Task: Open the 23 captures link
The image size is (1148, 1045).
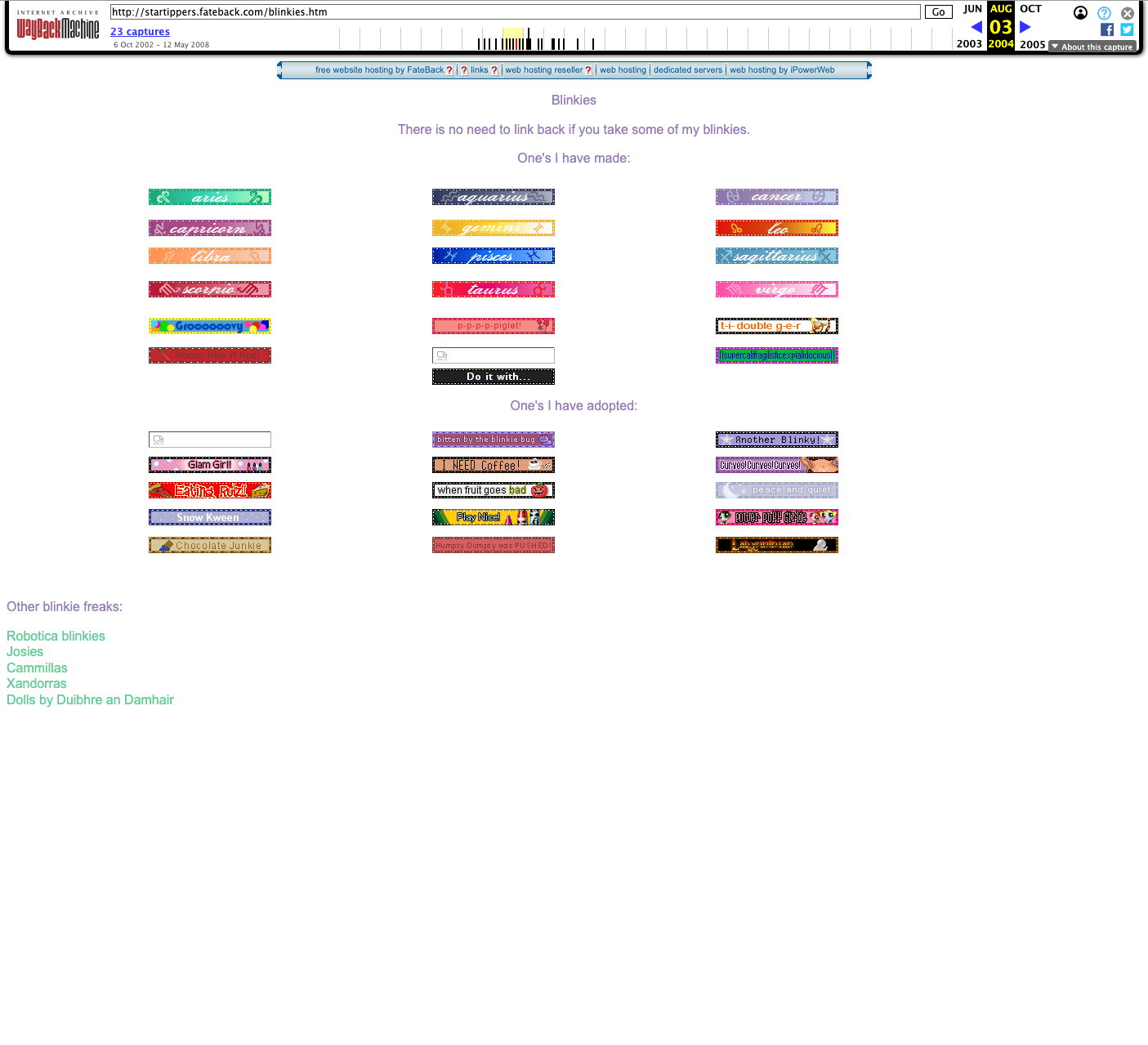Action: pos(140,32)
